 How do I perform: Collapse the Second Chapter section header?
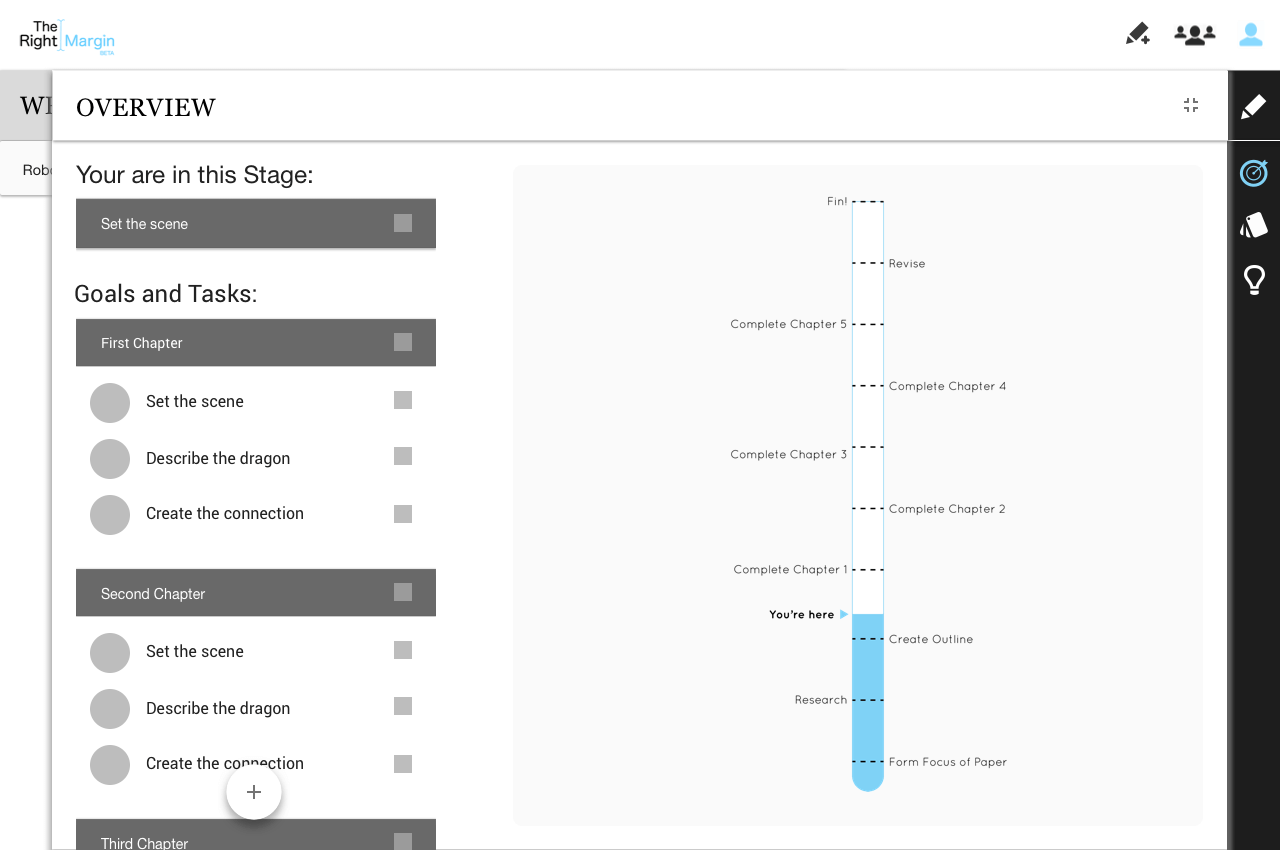230,593
